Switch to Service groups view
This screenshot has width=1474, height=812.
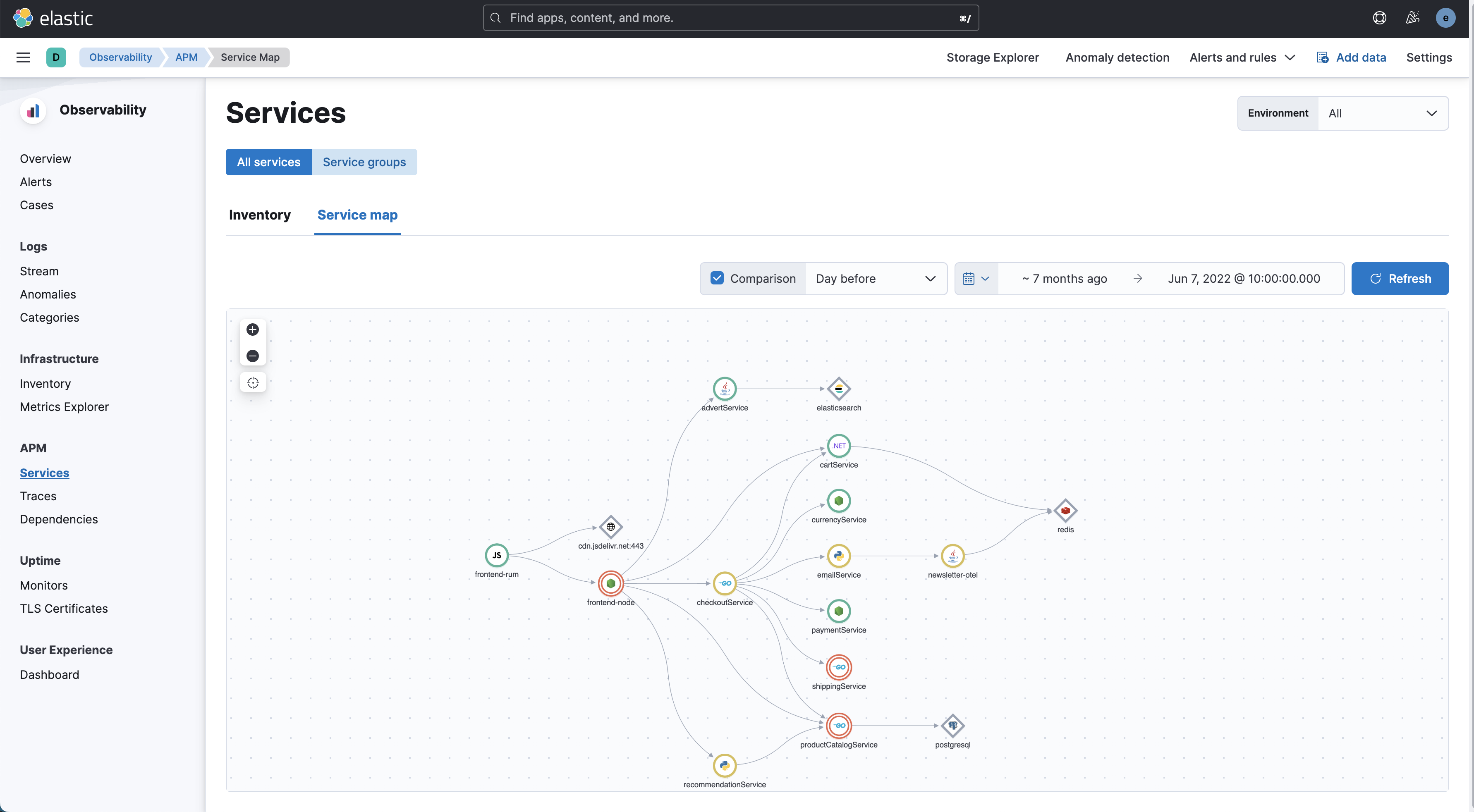(x=364, y=162)
